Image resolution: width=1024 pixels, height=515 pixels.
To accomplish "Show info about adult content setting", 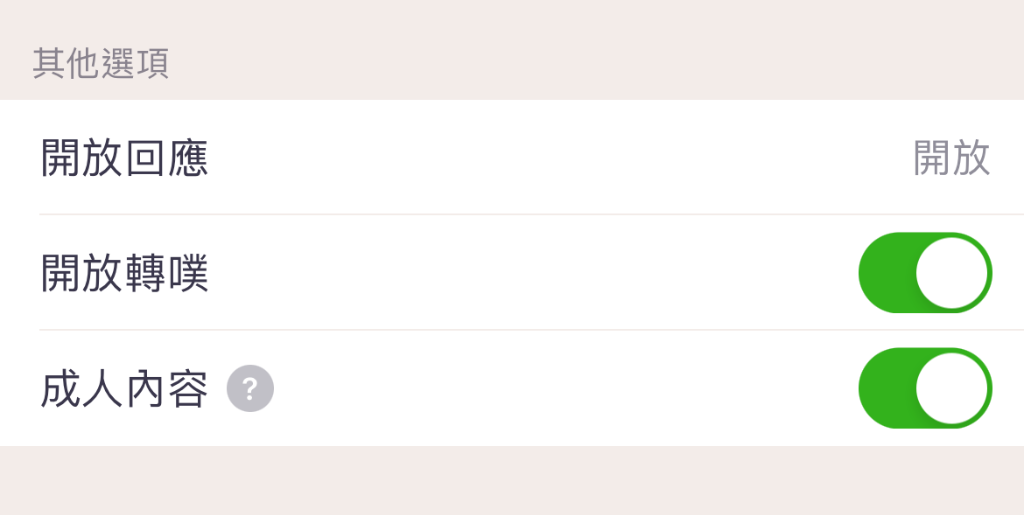I will pyautogui.click(x=250, y=388).
